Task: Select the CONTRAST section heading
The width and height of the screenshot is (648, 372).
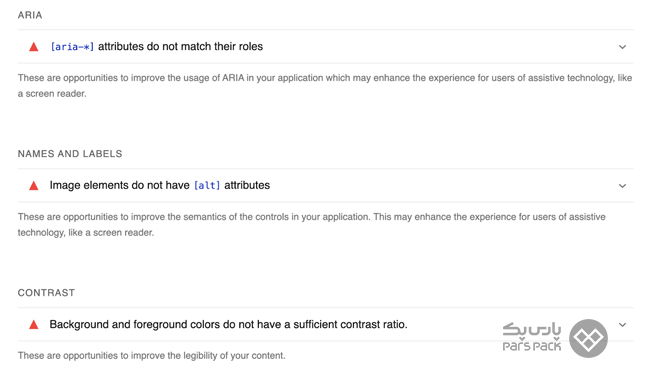Action: point(46,293)
